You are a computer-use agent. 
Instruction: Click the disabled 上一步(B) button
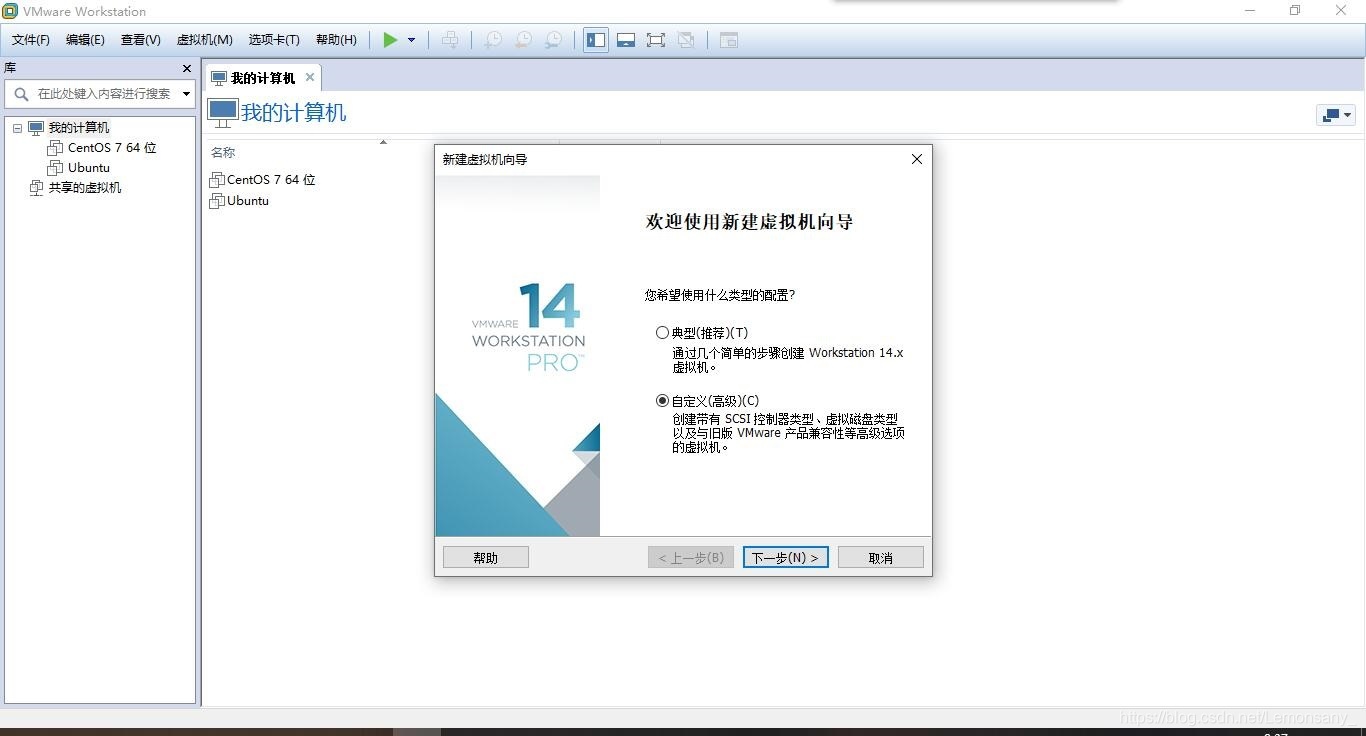coord(691,557)
